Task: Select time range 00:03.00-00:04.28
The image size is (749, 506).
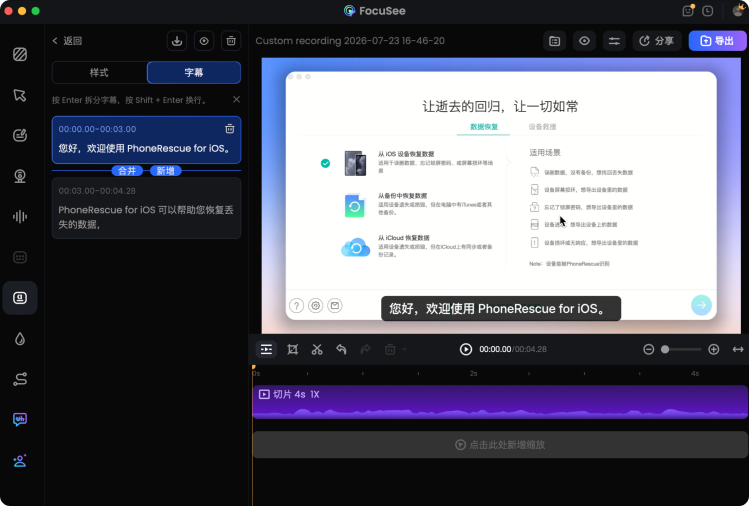Action: pos(97,191)
